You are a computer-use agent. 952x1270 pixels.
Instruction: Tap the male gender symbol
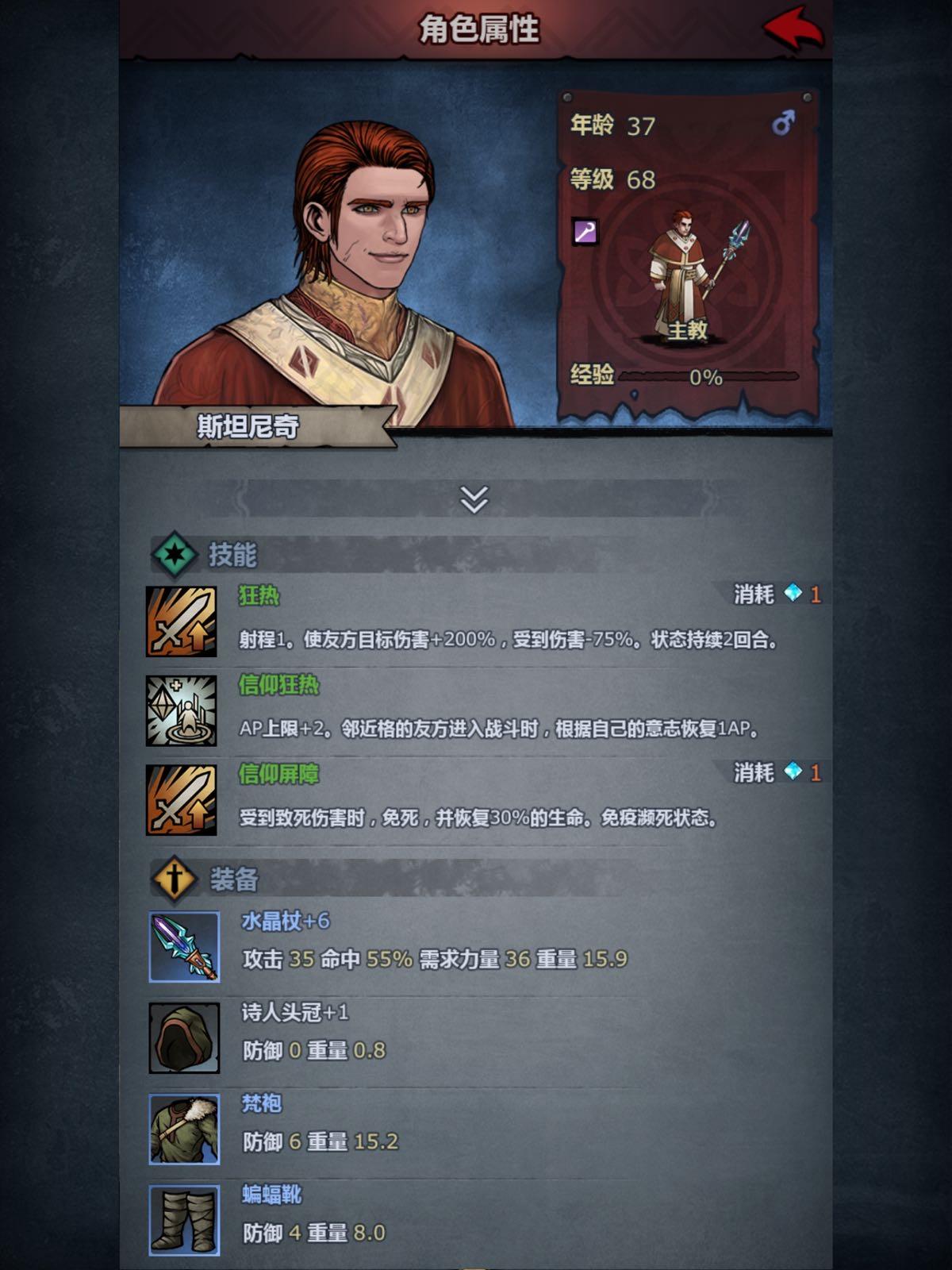[x=783, y=123]
